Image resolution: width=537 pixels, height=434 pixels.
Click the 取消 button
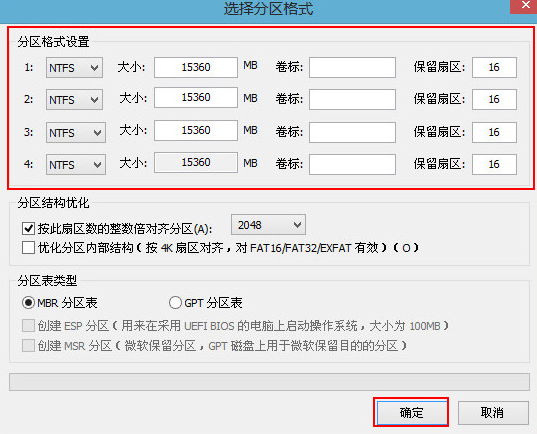(x=493, y=412)
